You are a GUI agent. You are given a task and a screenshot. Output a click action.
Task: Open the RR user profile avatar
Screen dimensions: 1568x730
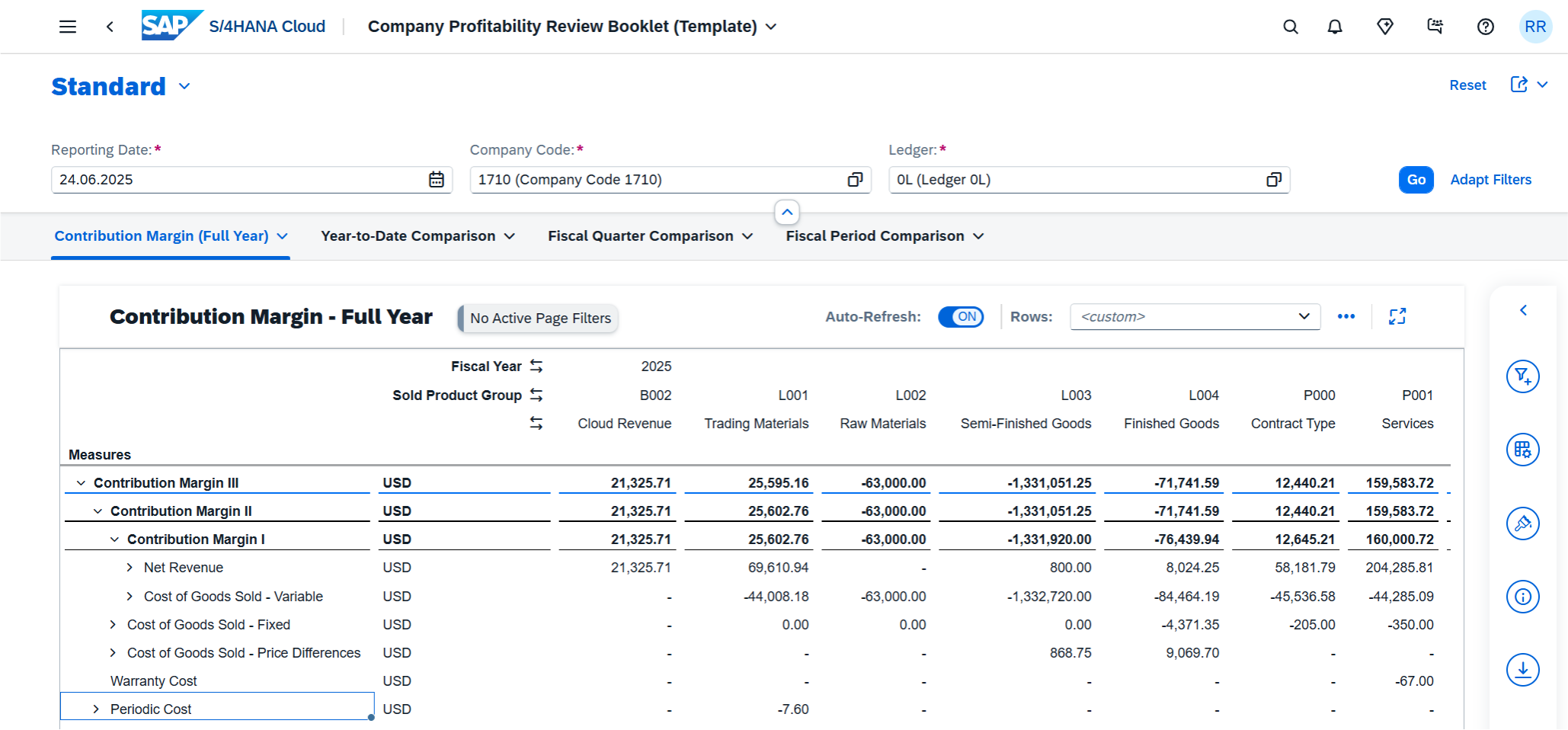1535,27
